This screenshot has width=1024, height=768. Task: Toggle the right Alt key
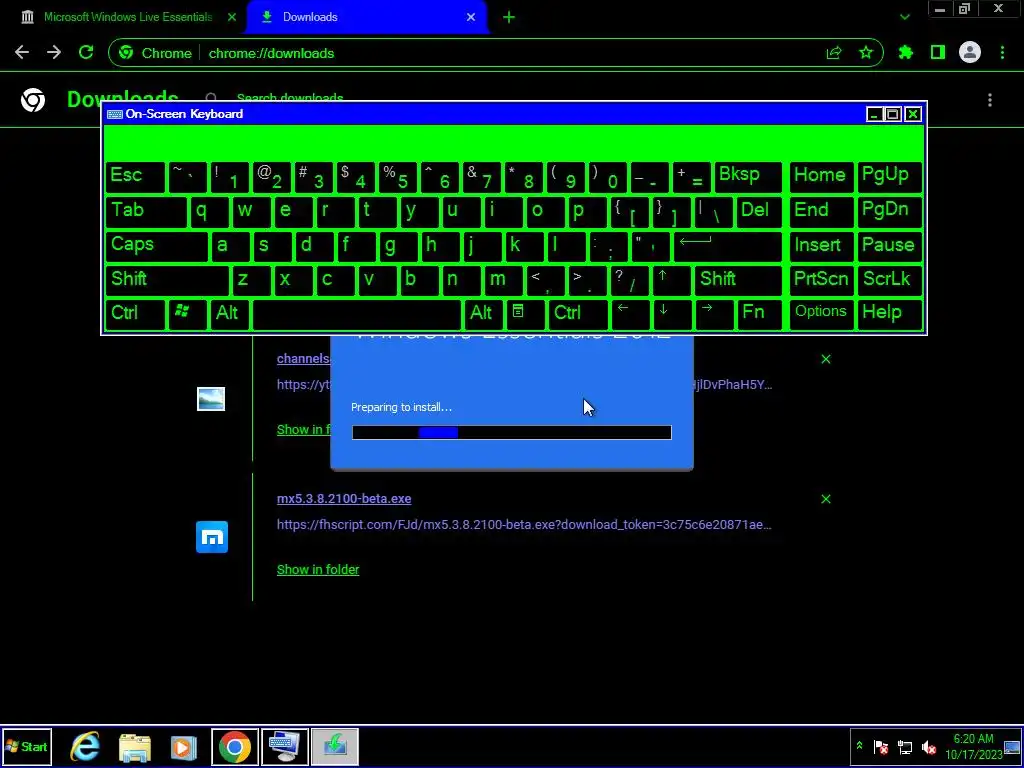pos(483,315)
